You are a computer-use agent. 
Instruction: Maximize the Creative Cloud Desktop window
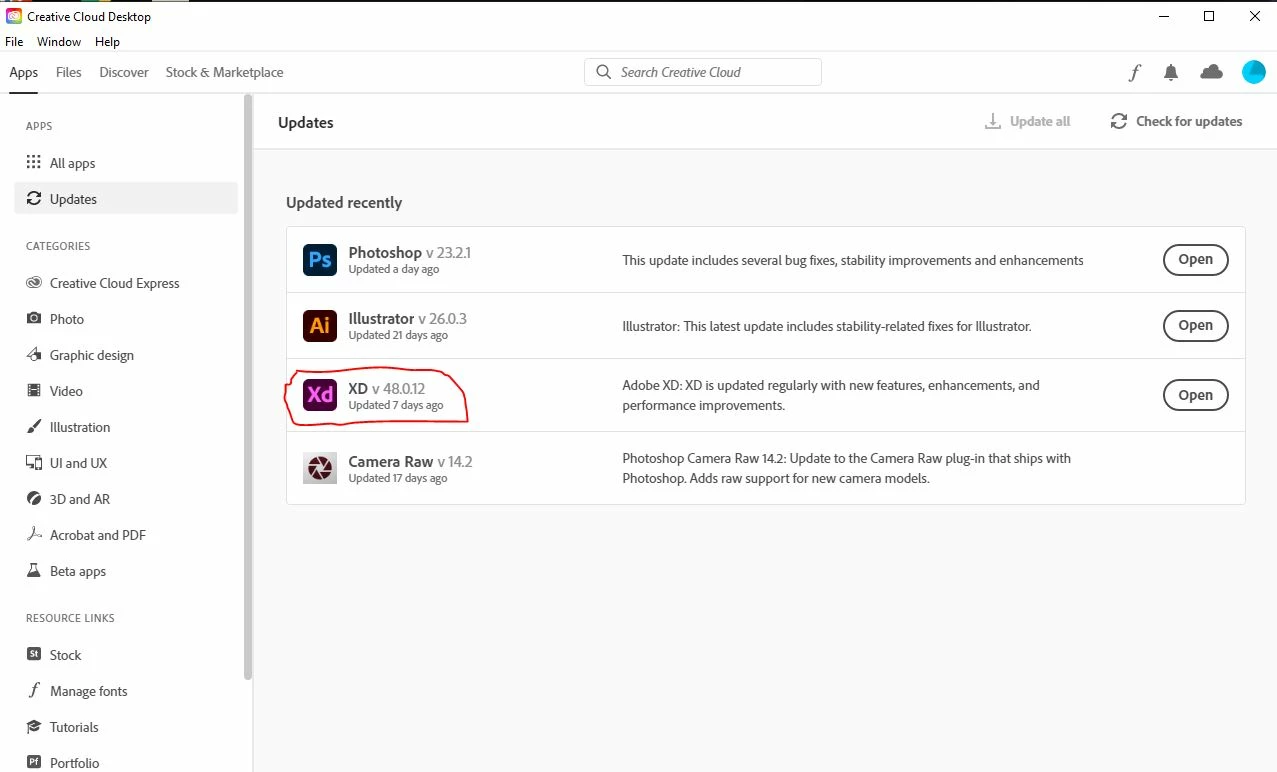coord(1209,16)
